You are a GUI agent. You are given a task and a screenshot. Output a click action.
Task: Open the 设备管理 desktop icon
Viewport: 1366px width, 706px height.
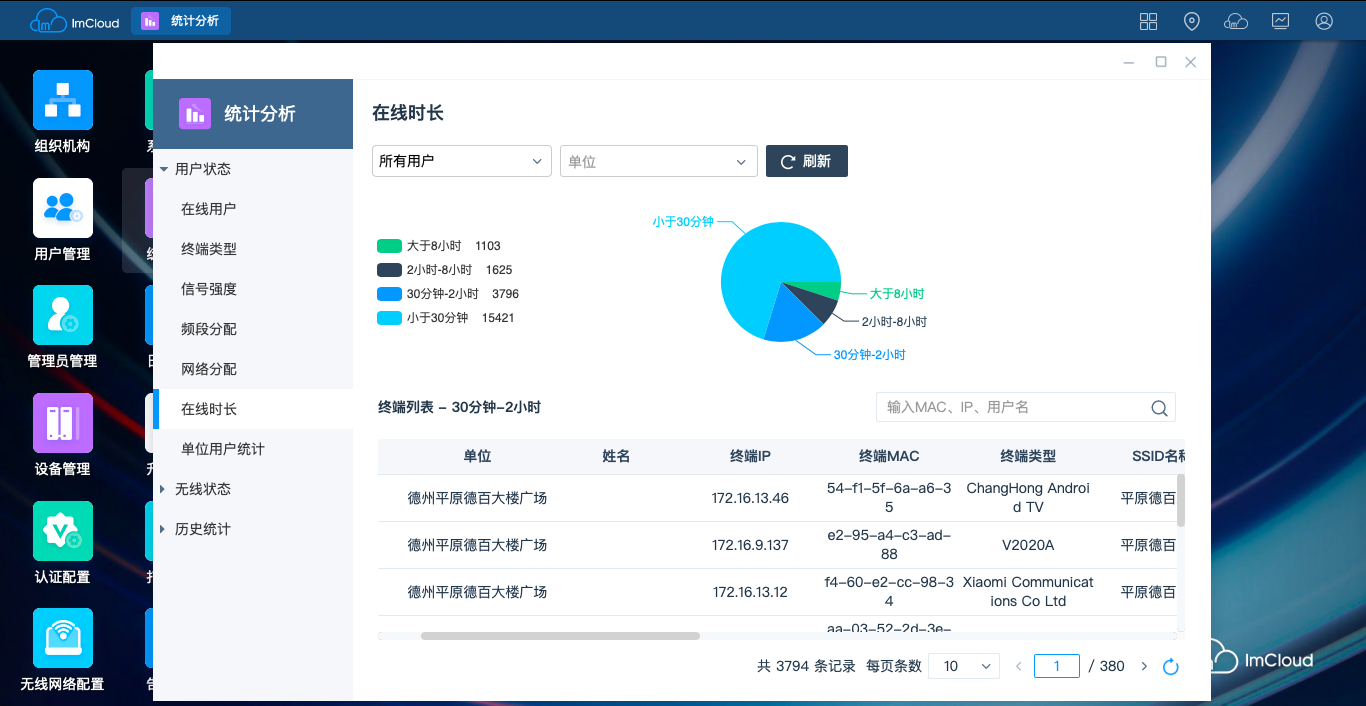(63, 424)
